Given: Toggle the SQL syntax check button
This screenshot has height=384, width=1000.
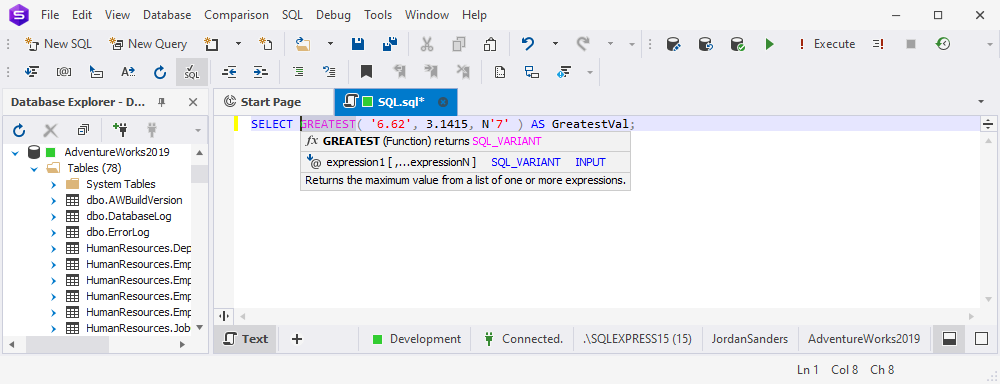Looking at the screenshot, I should pos(191,72).
